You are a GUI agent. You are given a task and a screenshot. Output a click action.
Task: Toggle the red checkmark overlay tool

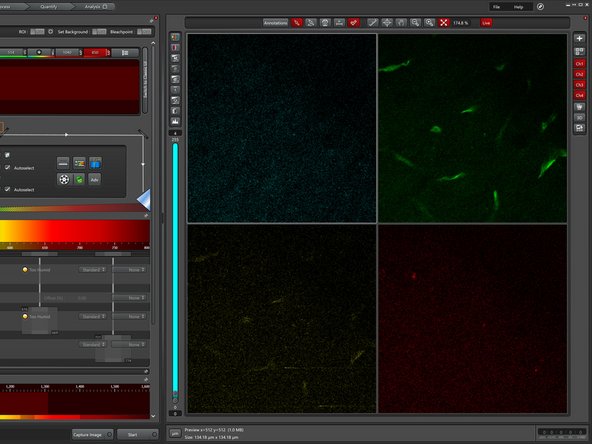[x=354, y=23]
